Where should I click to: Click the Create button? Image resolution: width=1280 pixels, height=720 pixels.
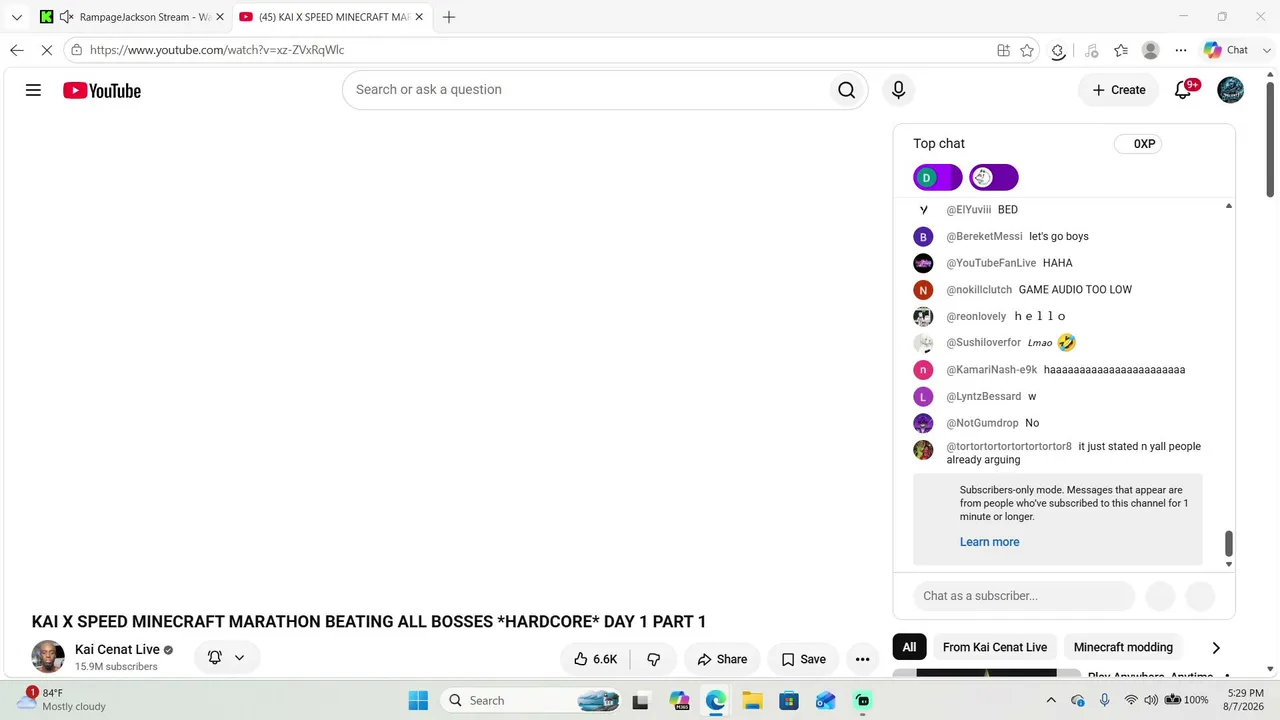(x=1118, y=90)
